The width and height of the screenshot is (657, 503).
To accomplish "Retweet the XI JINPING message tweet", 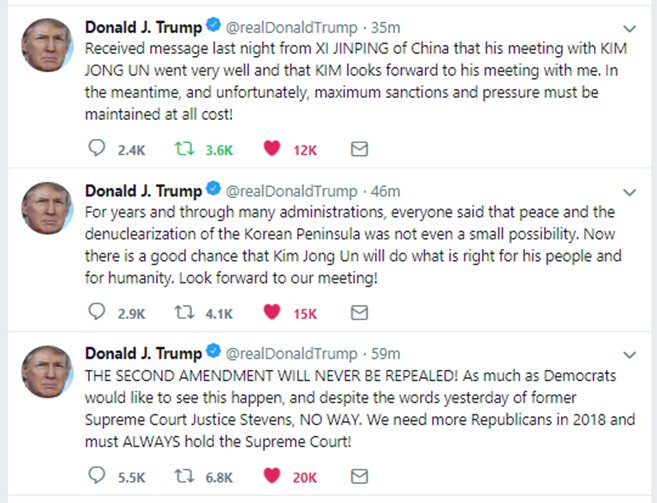I will 183,149.
